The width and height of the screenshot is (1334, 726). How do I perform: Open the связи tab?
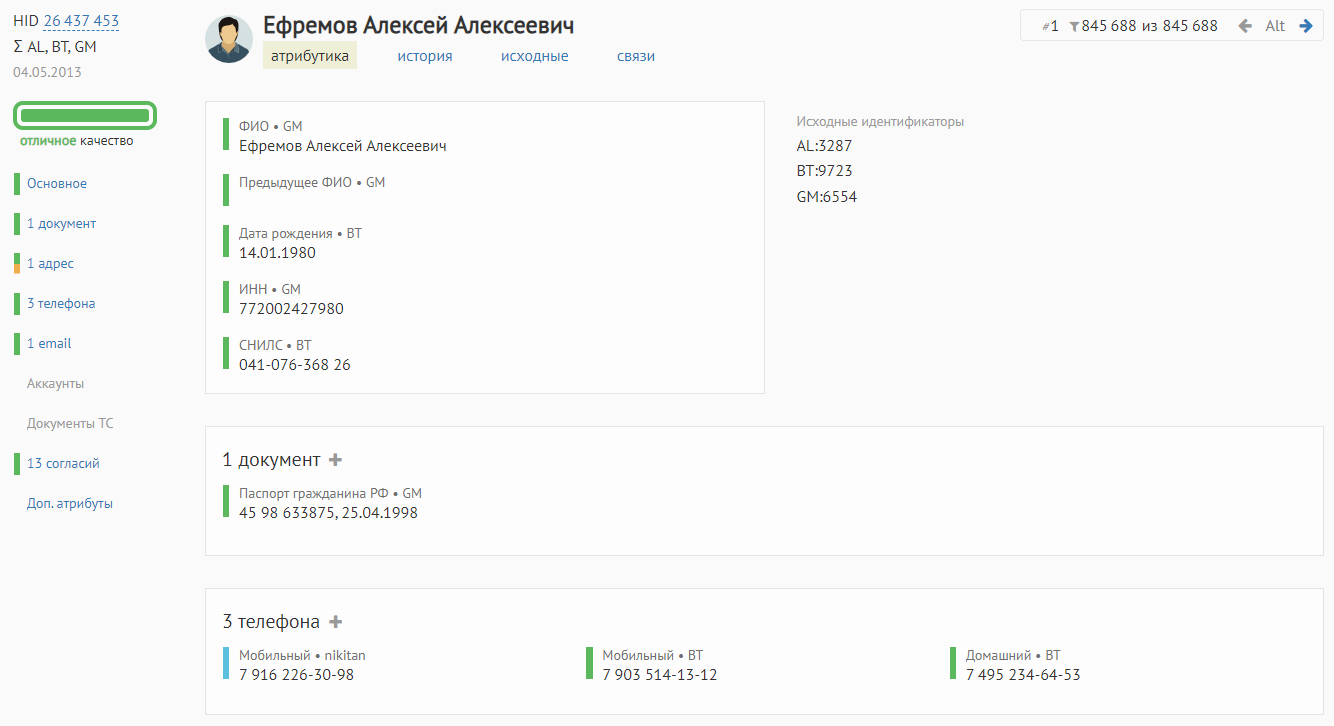coord(636,56)
